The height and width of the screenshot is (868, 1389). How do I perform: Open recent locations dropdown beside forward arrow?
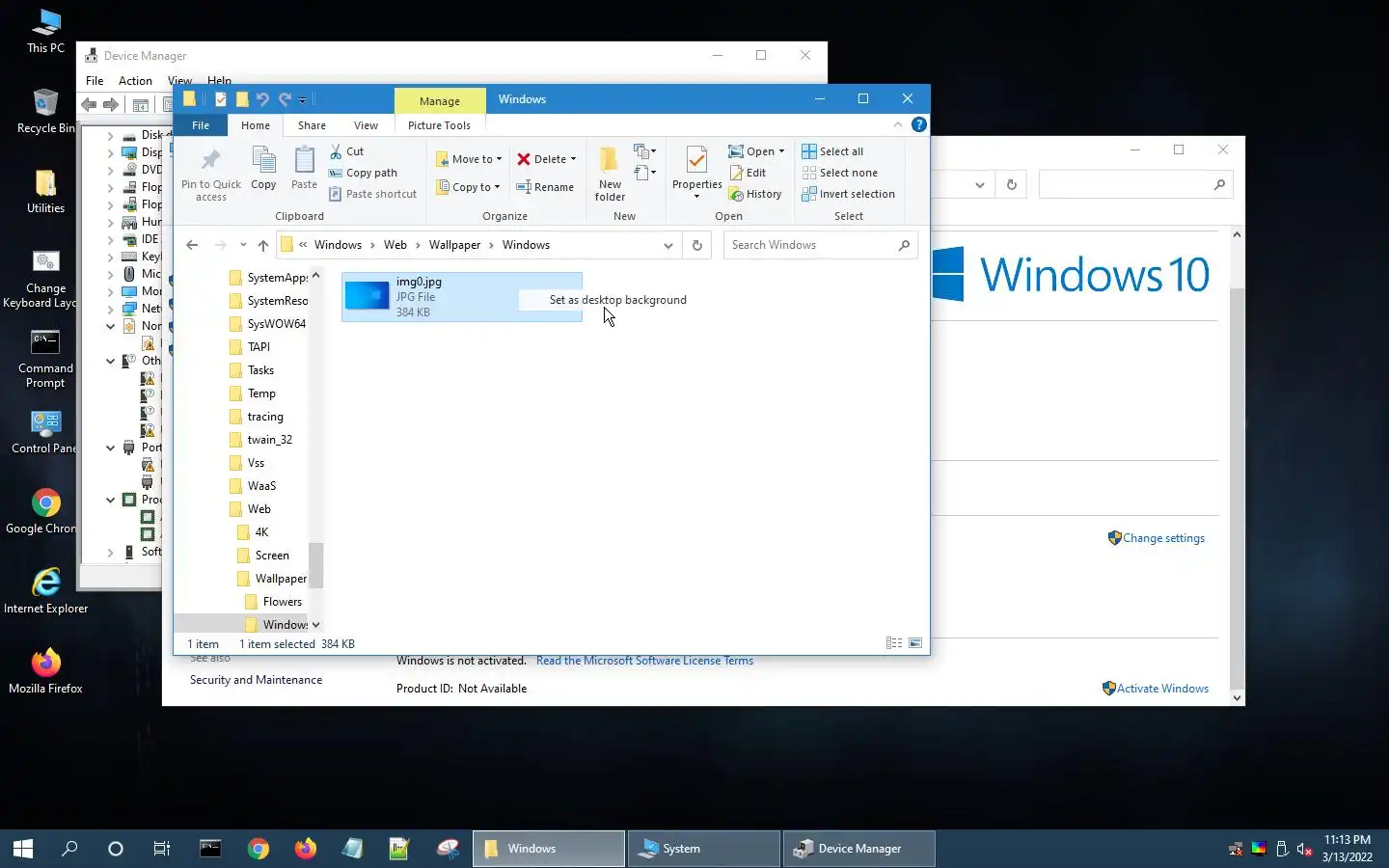point(243,245)
